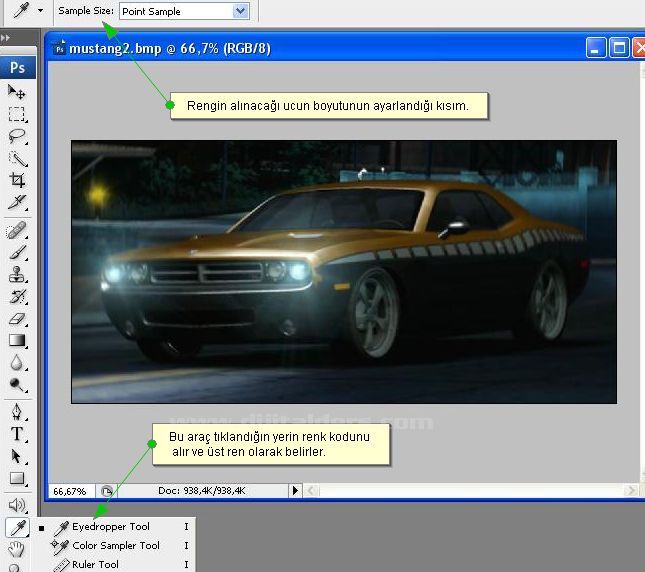The height and width of the screenshot is (572, 645).
Task: Select the Move tool
Action: pos(17,92)
